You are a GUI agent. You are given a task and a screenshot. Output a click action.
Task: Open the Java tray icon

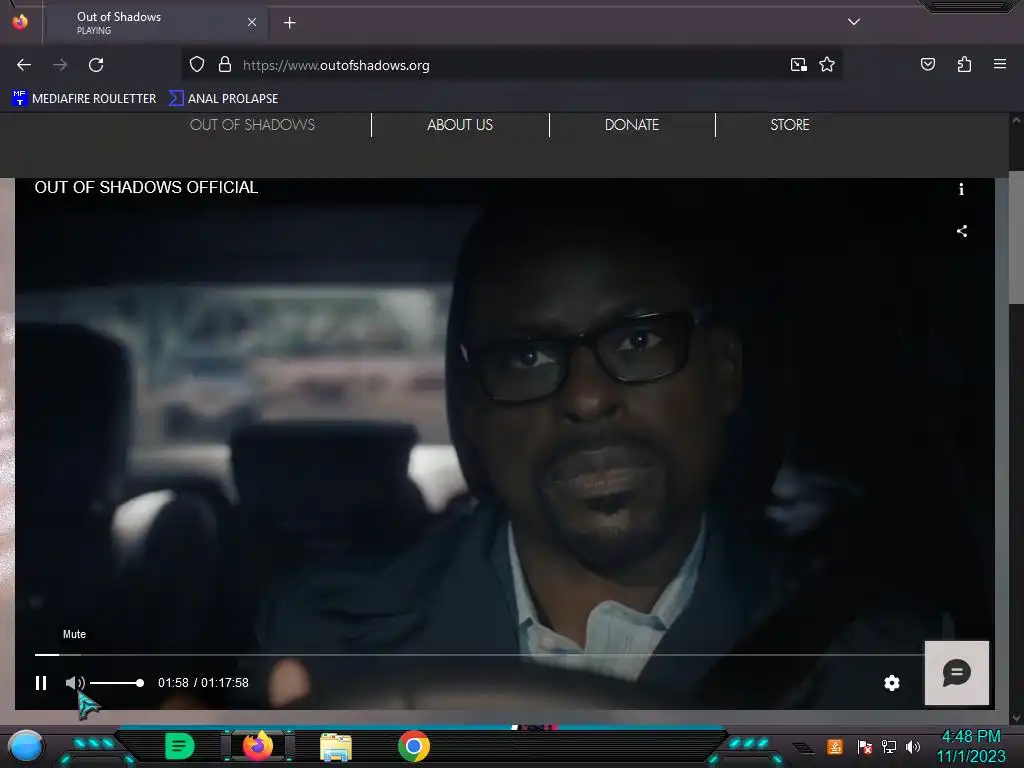pos(835,746)
